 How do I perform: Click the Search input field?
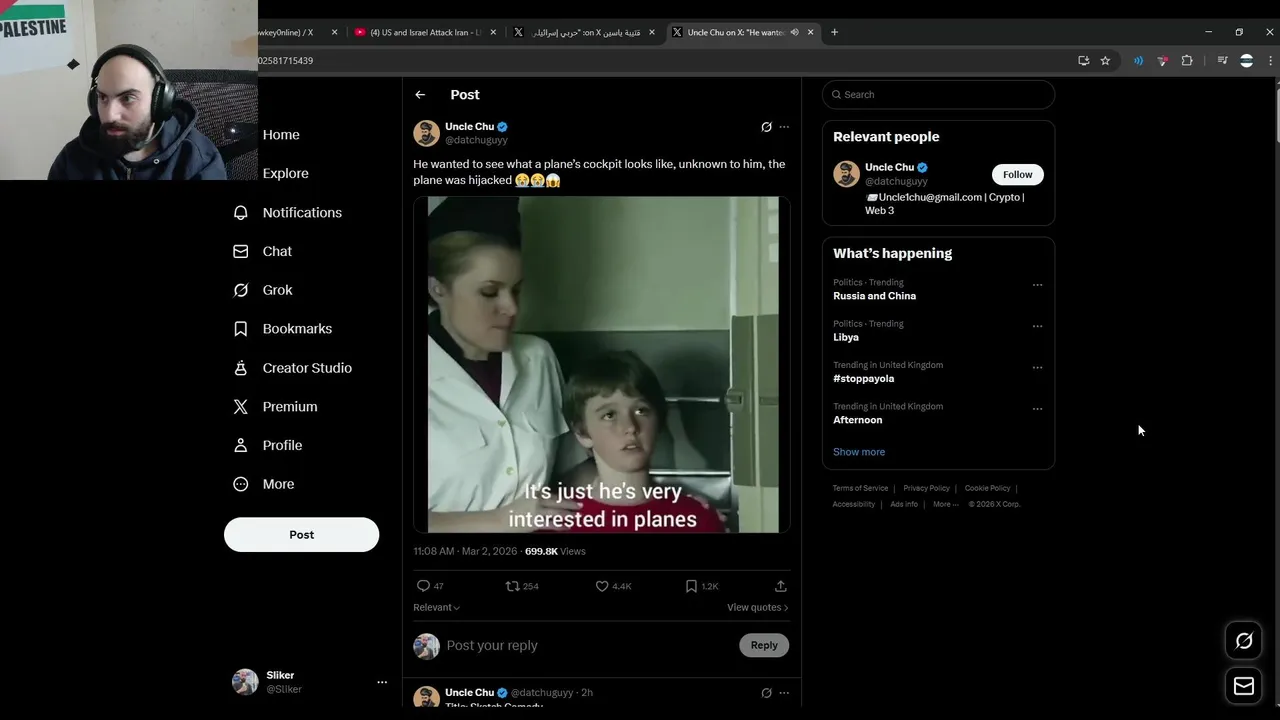pyautogui.click(x=938, y=94)
